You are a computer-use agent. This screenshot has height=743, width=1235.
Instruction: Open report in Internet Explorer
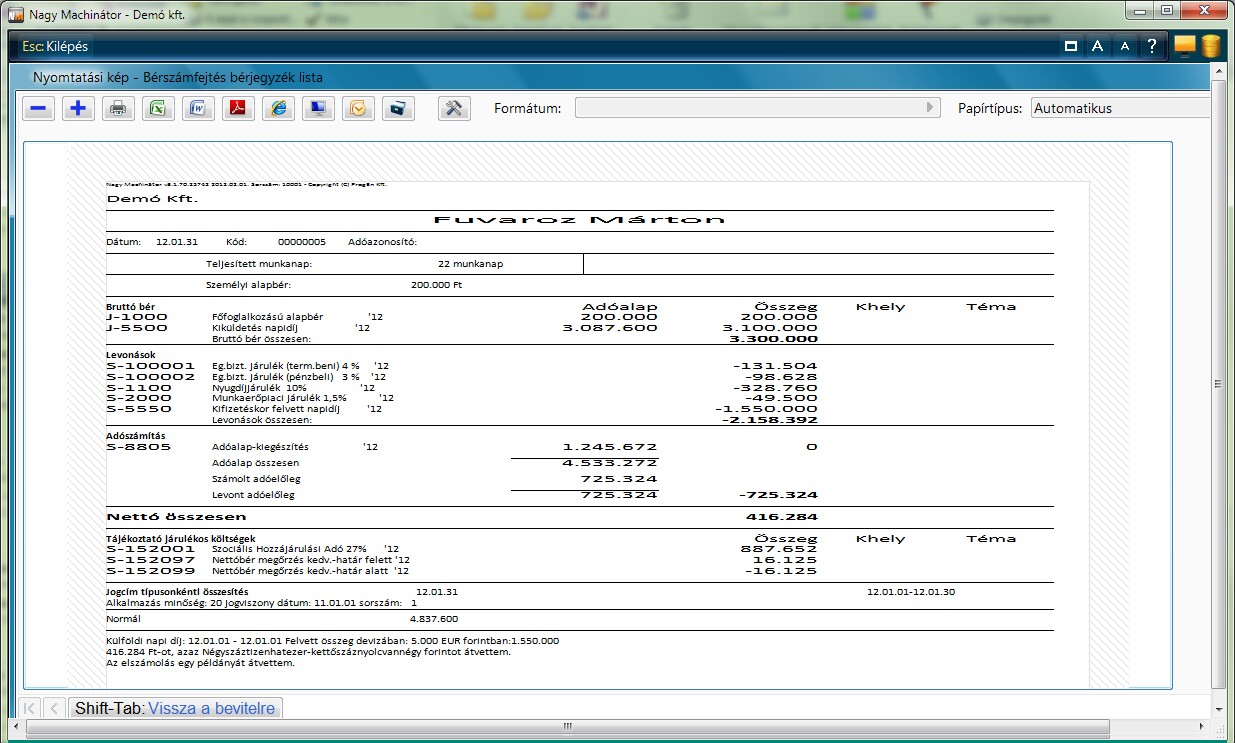(278, 109)
